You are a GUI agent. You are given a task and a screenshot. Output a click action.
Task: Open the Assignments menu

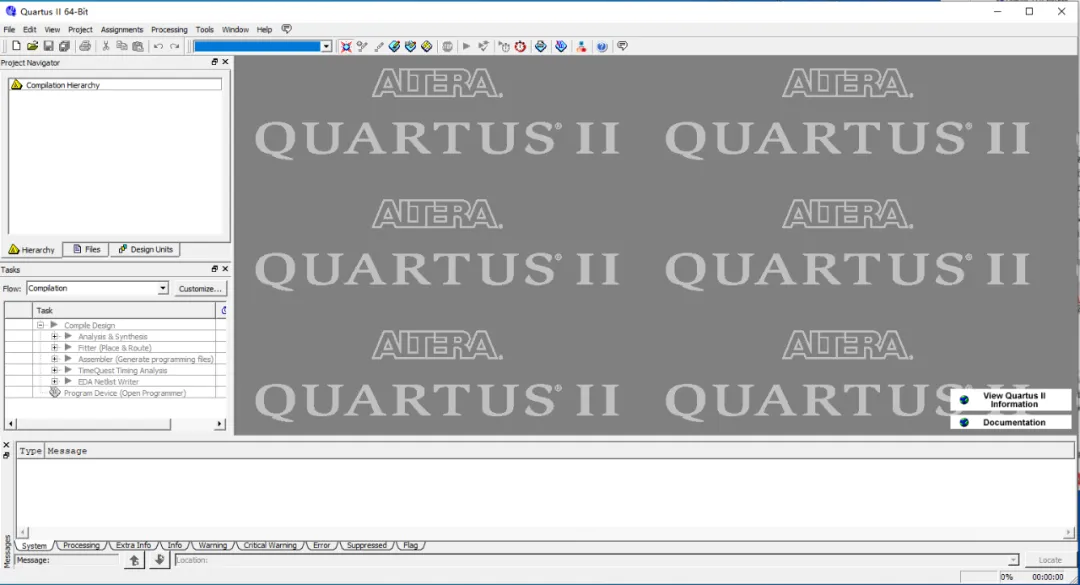122,30
